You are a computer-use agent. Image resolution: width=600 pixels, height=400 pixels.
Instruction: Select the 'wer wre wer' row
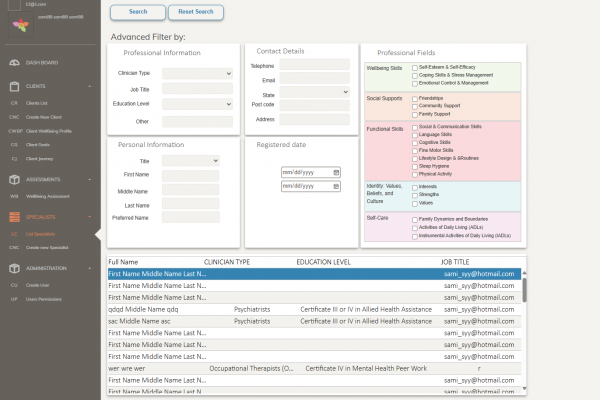pyautogui.click(x=314, y=368)
